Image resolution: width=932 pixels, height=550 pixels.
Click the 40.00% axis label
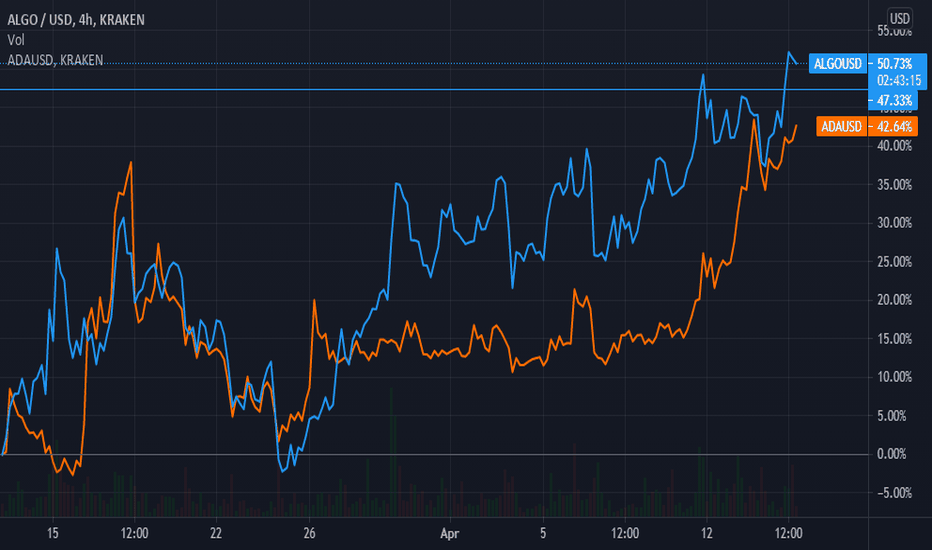(894, 146)
